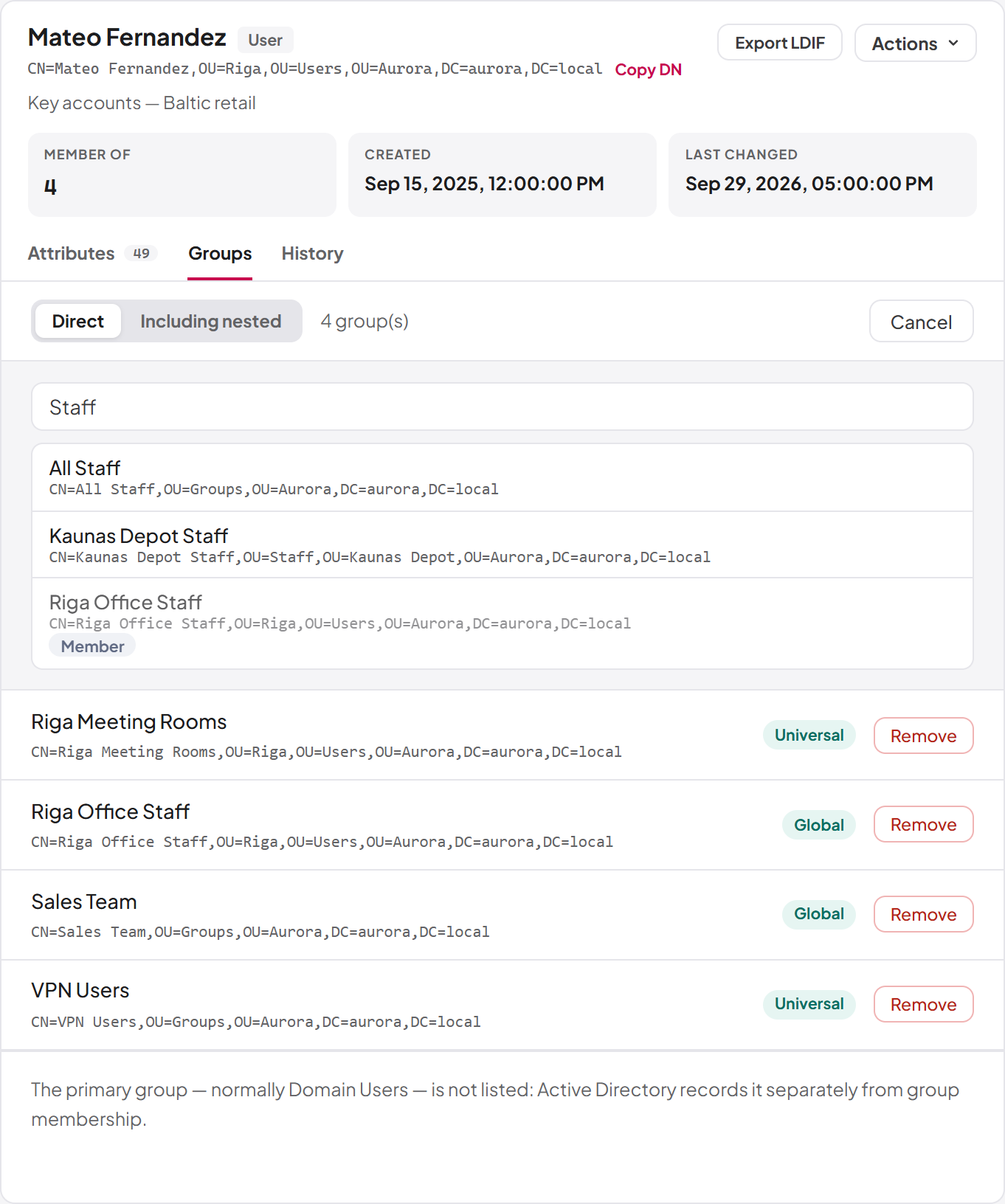
Task: Click the Global badge on Sales Team
Action: [x=819, y=914]
